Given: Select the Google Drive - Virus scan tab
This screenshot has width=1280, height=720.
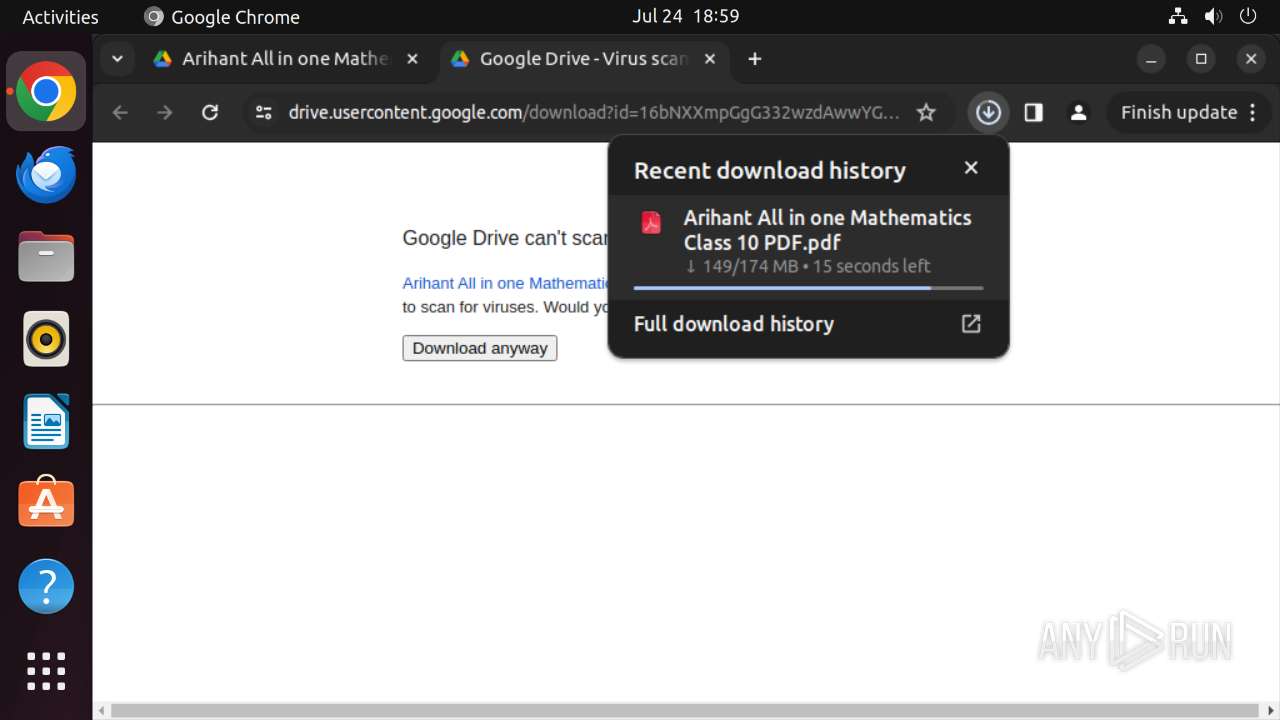Looking at the screenshot, I should point(583,59).
